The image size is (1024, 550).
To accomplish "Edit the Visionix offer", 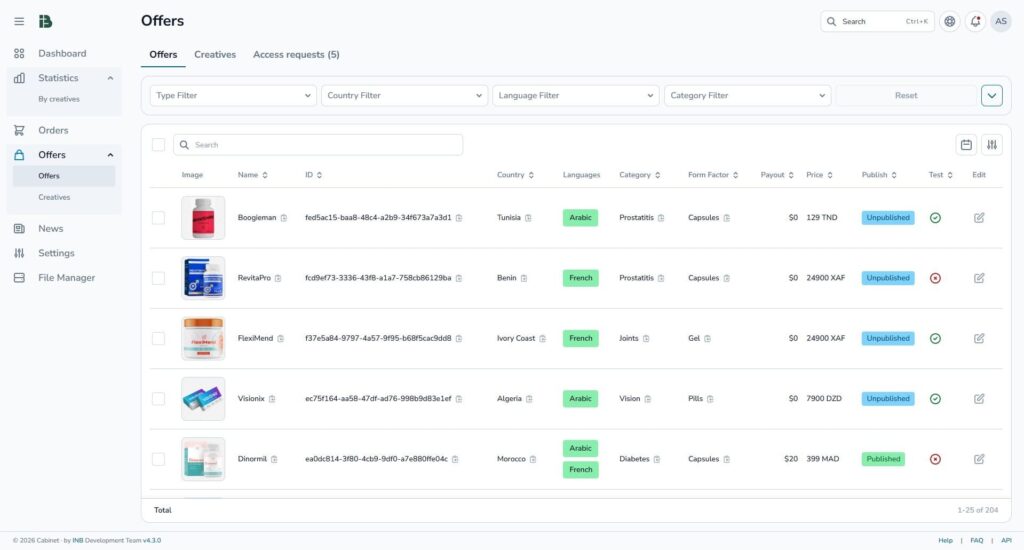I will (x=979, y=399).
